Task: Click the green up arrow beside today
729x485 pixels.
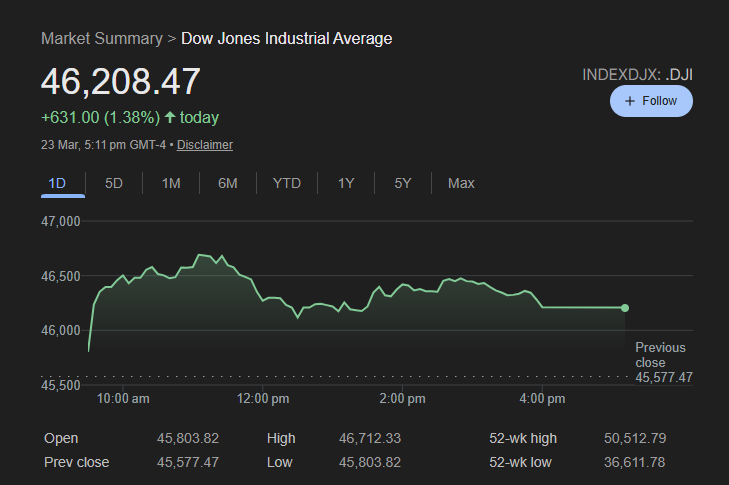Action: pyautogui.click(x=170, y=117)
